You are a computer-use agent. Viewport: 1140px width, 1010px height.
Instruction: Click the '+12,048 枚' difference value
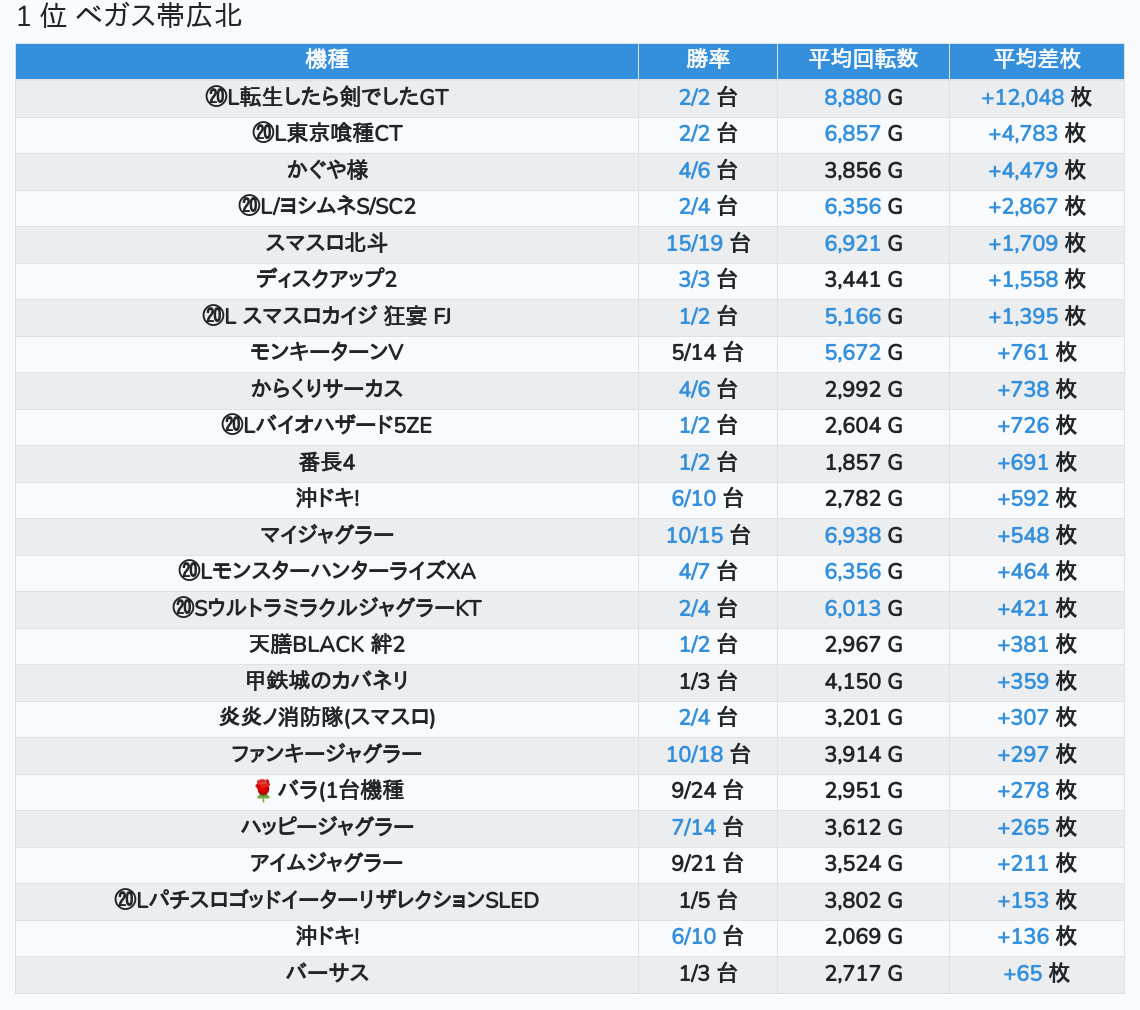click(x=1037, y=97)
